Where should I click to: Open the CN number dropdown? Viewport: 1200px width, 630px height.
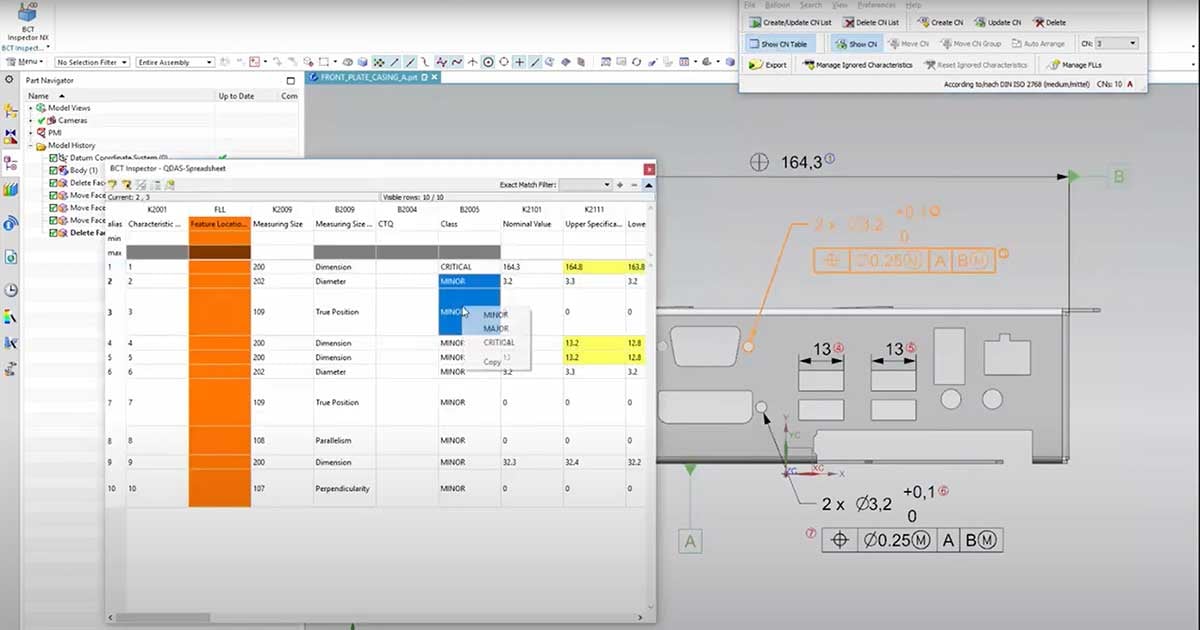pyautogui.click(x=1116, y=44)
